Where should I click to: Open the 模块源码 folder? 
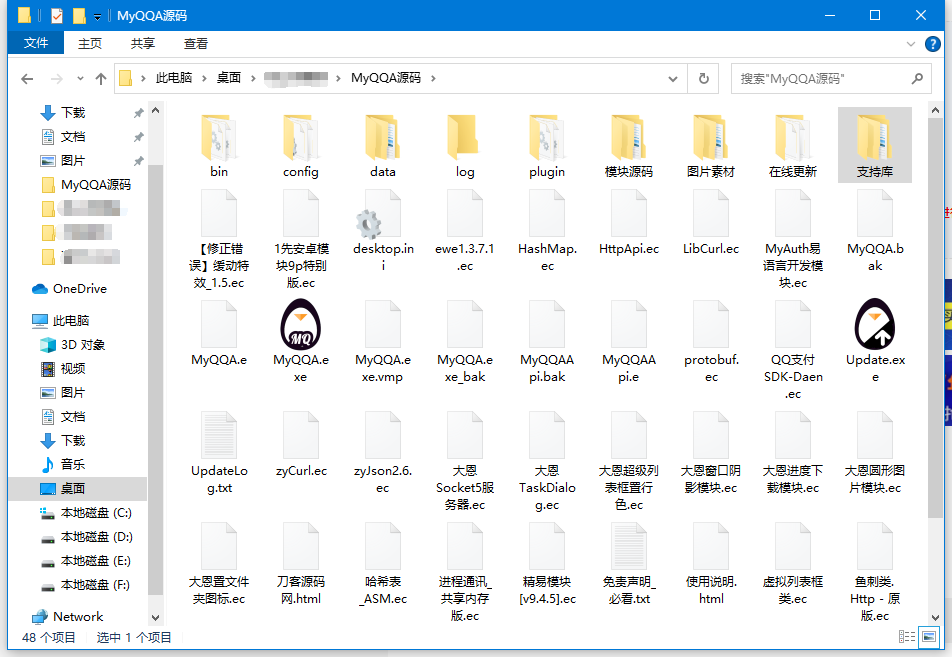pyautogui.click(x=629, y=140)
